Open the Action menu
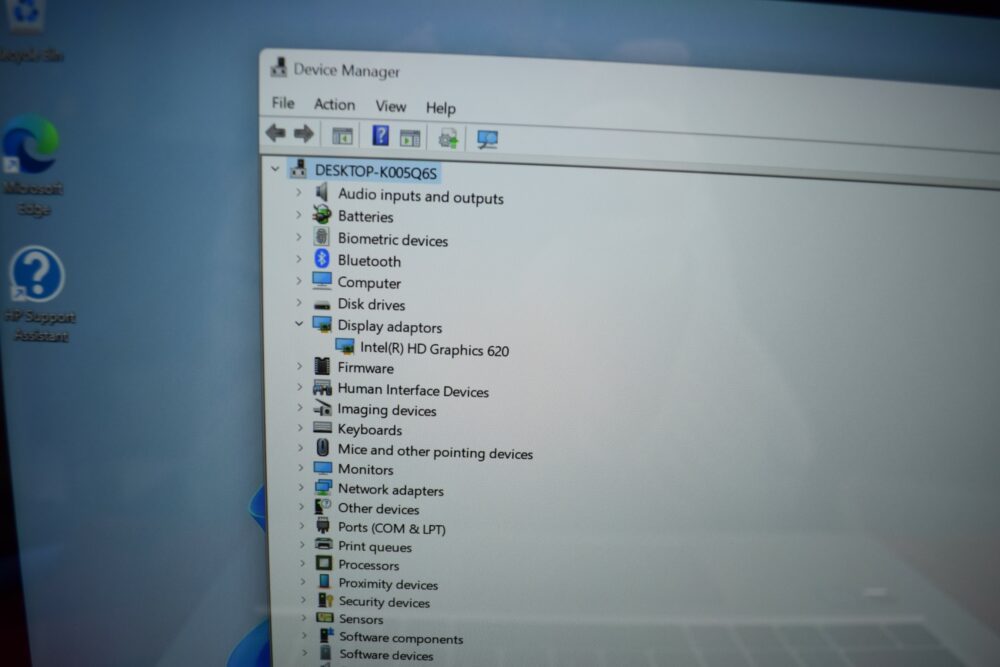This screenshot has width=1000, height=667. [x=334, y=105]
